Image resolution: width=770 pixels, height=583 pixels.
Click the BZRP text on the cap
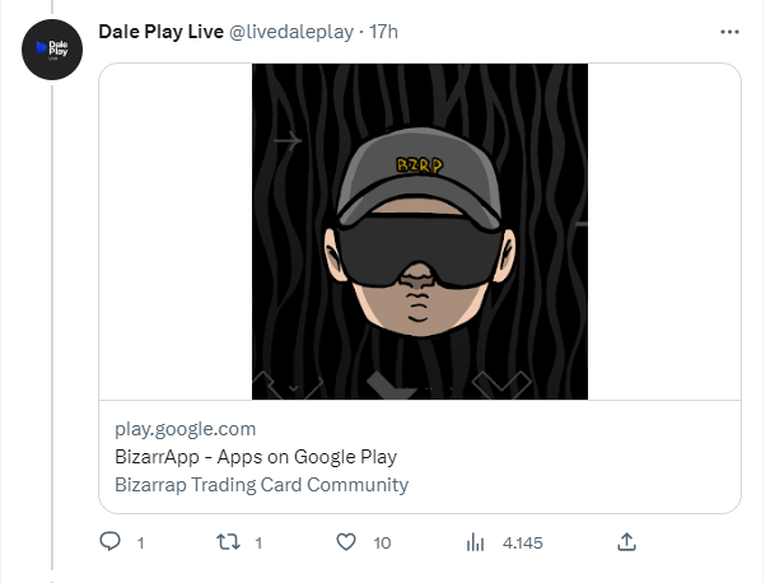click(x=419, y=166)
